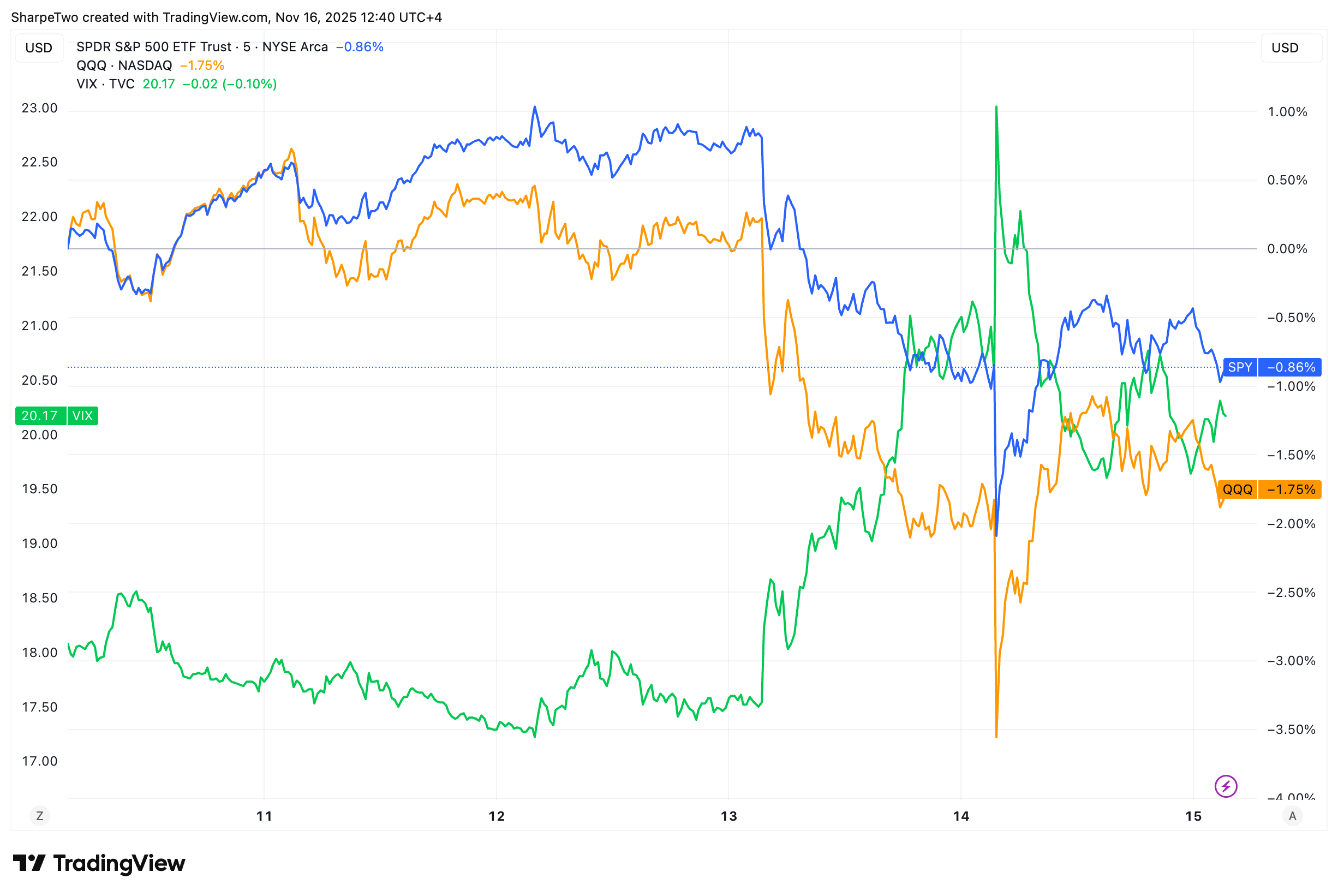Screen dimensions: 1338x896
Task: Open the left USD currency selector
Action: (39, 48)
